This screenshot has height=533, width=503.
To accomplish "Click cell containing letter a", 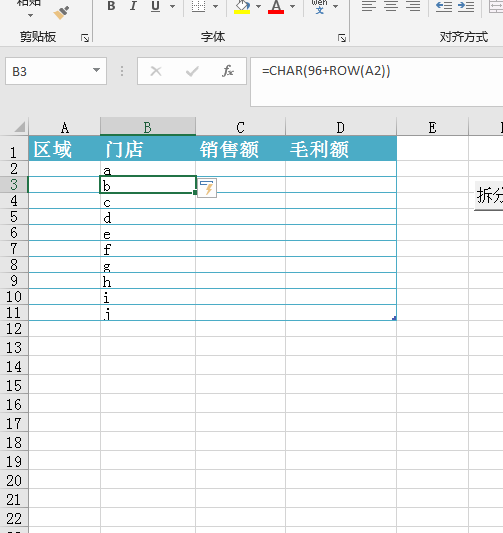I will click(x=148, y=169).
